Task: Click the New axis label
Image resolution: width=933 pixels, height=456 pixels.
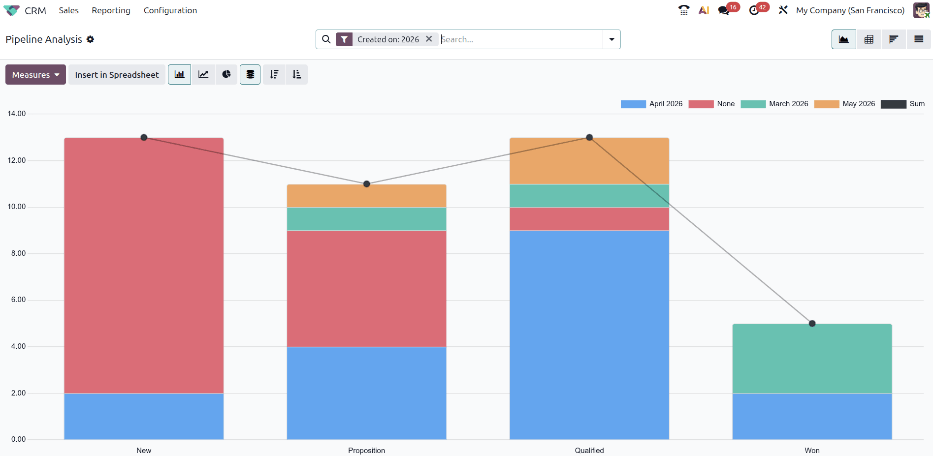Action: click(143, 450)
